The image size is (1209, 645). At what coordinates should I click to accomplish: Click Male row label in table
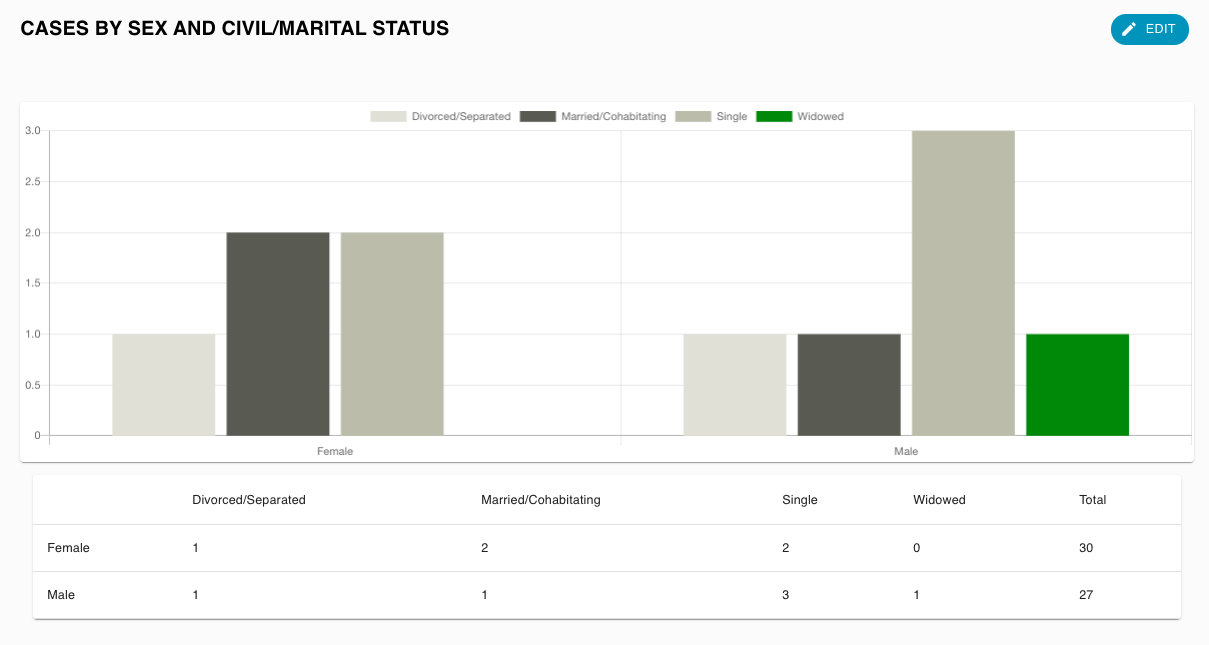click(61, 595)
